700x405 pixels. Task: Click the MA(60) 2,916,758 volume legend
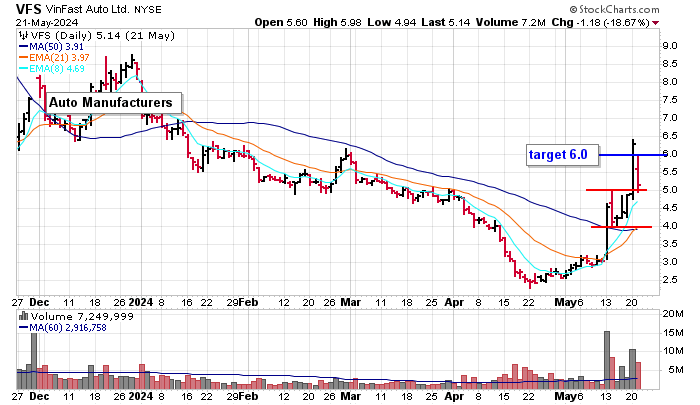[62, 328]
